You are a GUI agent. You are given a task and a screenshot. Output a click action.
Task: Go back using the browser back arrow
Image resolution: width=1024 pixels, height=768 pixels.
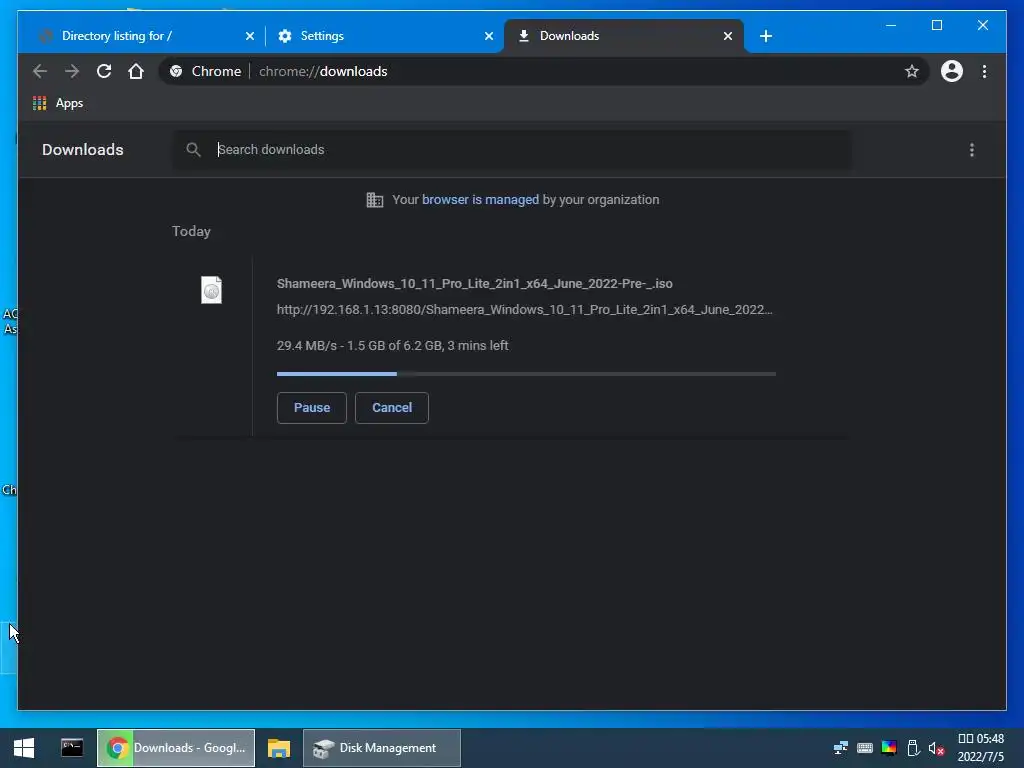40,71
